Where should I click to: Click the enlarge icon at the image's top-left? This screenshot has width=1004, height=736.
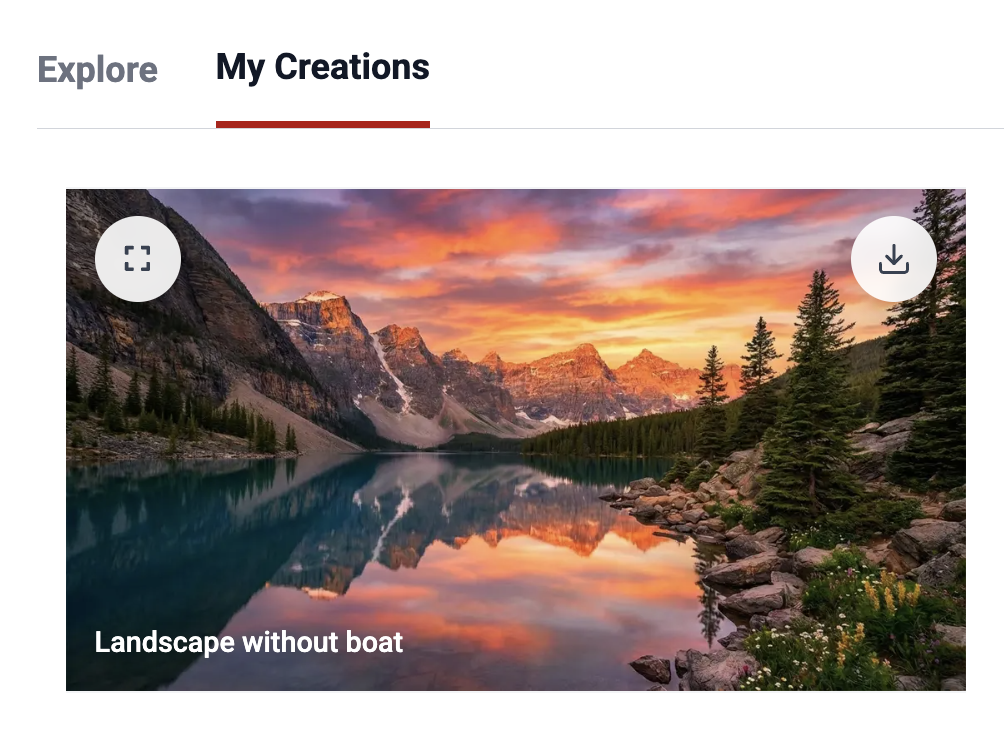tap(138, 259)
